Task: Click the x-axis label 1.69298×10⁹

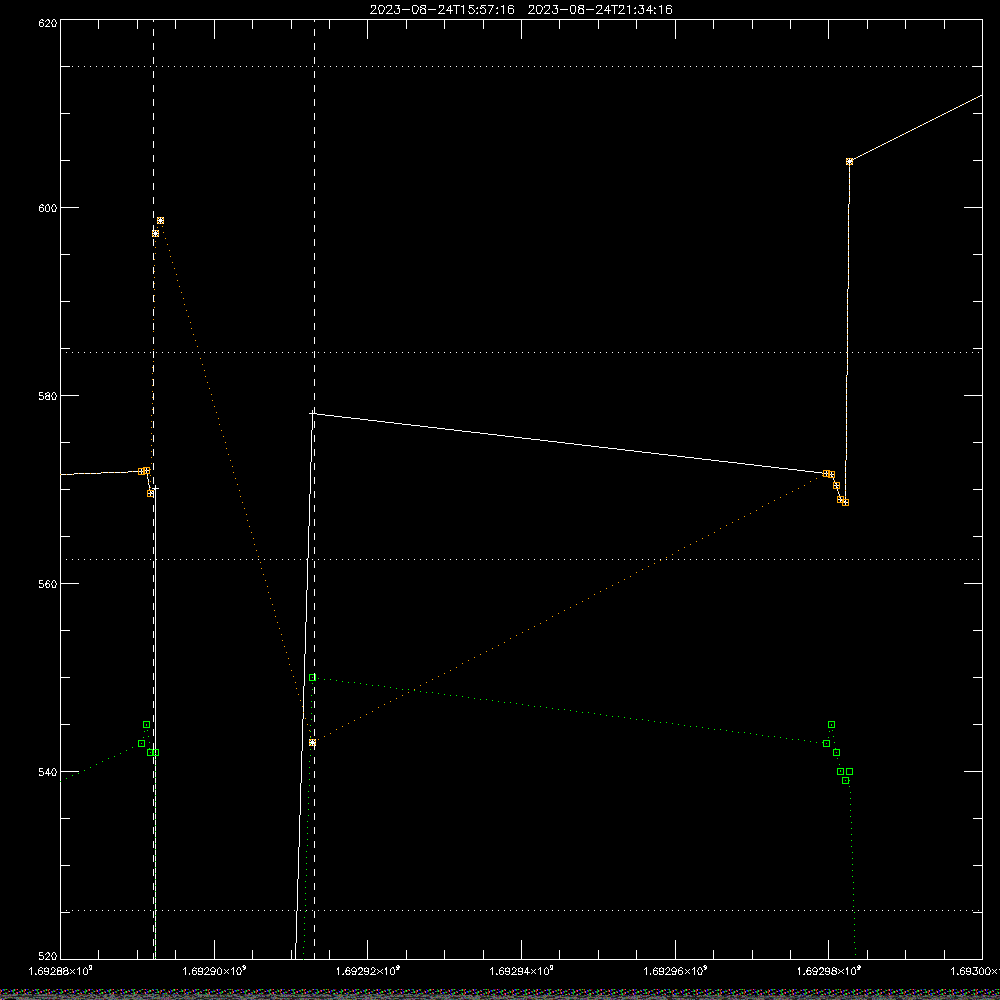Action: 829,971
